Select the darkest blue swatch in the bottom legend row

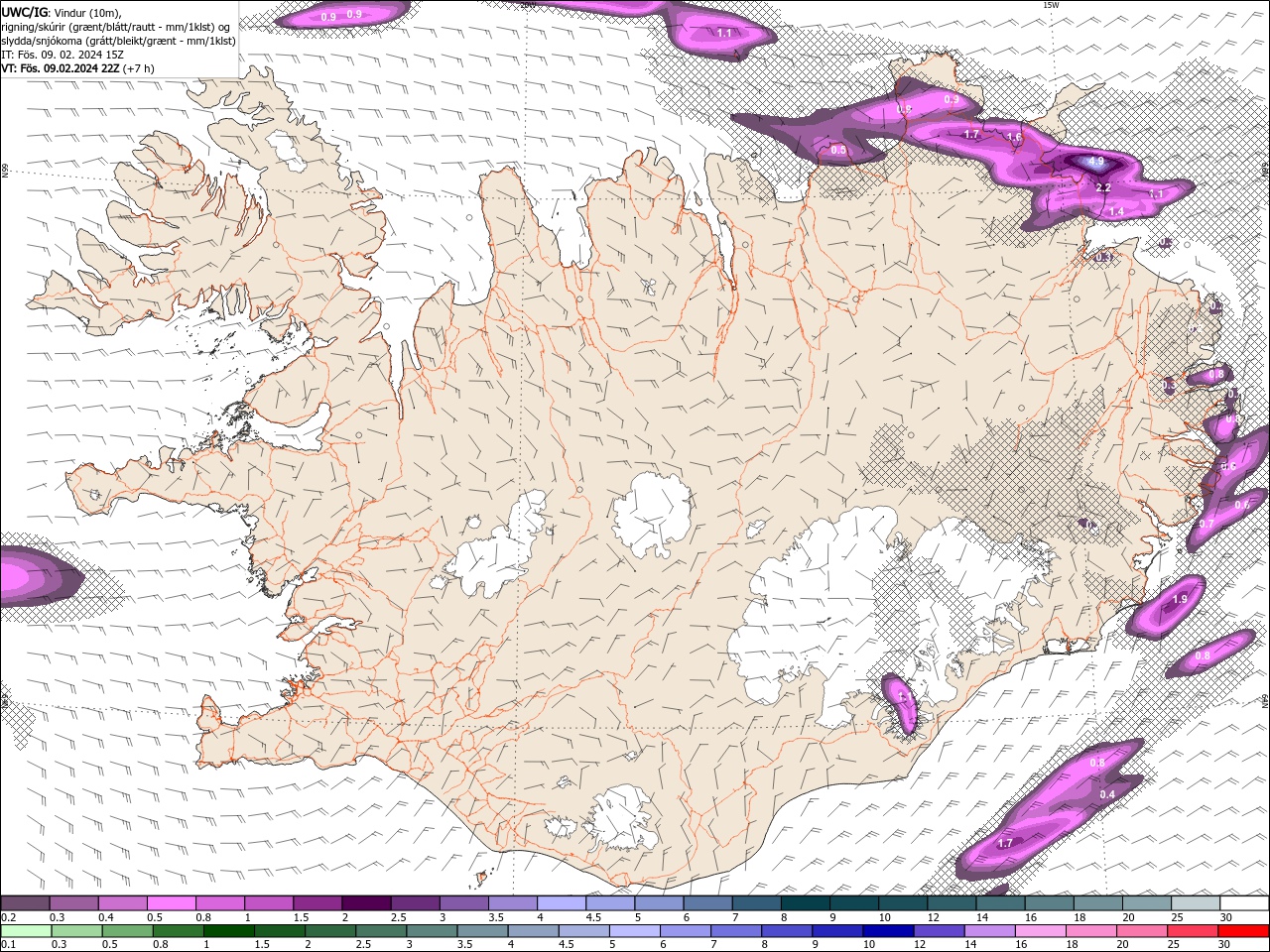887,931
